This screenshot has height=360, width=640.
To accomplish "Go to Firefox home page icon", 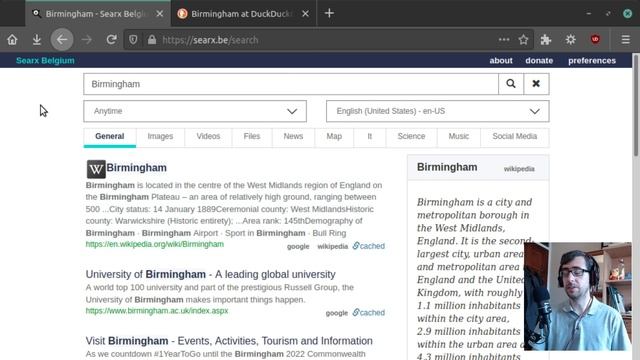I will pyautogui.click(x=12, y=40).
